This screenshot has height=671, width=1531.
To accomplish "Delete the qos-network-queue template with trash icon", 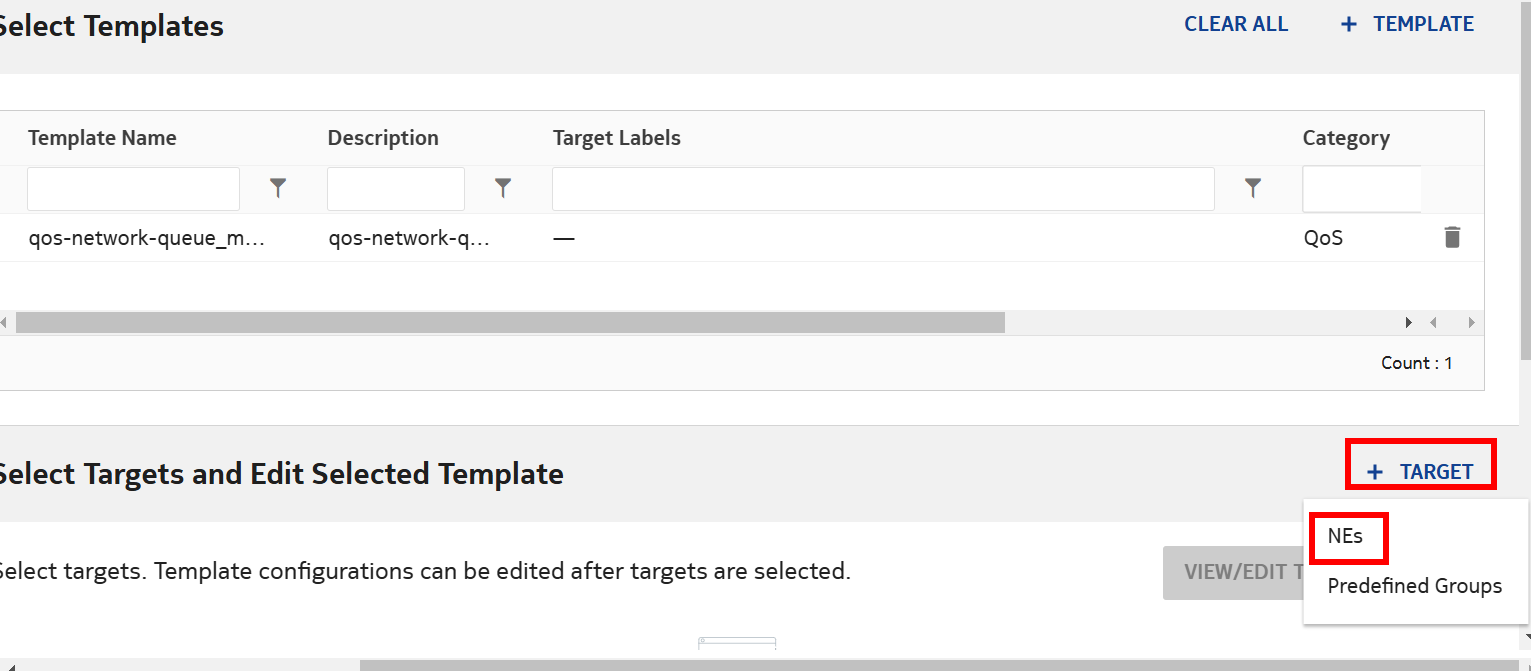I will pyautogui.click(x=1452, y=238).
